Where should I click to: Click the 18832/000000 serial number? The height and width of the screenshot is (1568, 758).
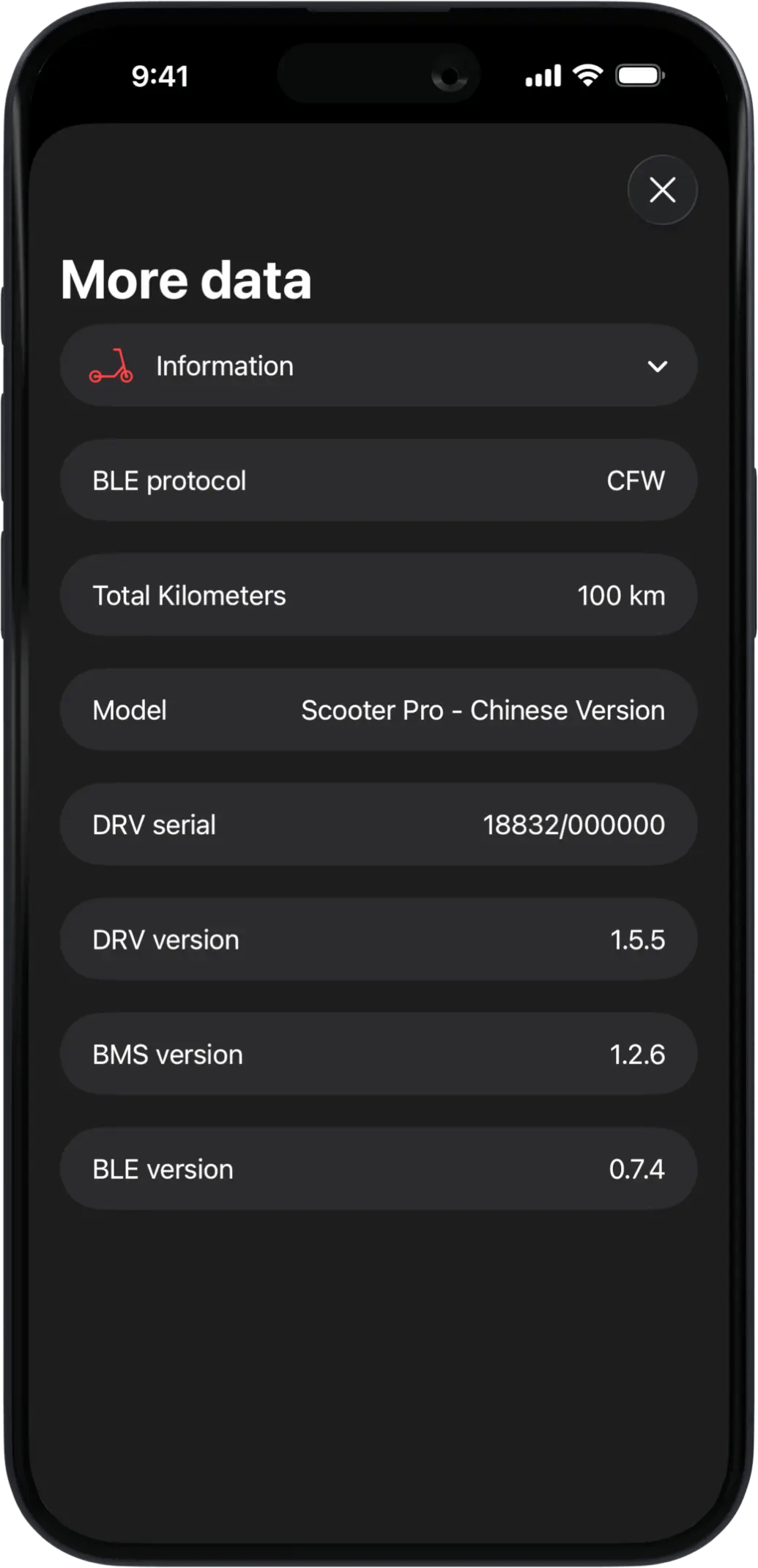573,825
